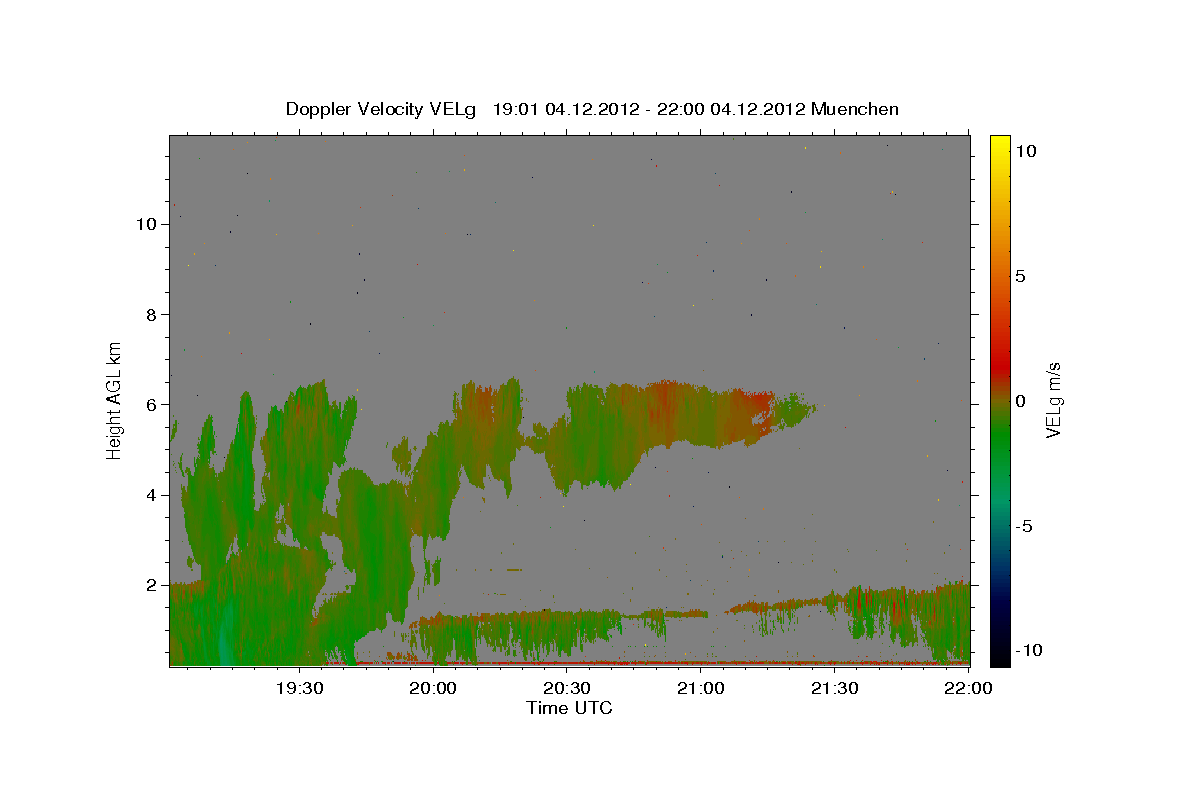This screenshot has width=1200, height=800.
Task: Click the plot title 'Doppler Velocity VELg'
Action: [x=382, y=109]
